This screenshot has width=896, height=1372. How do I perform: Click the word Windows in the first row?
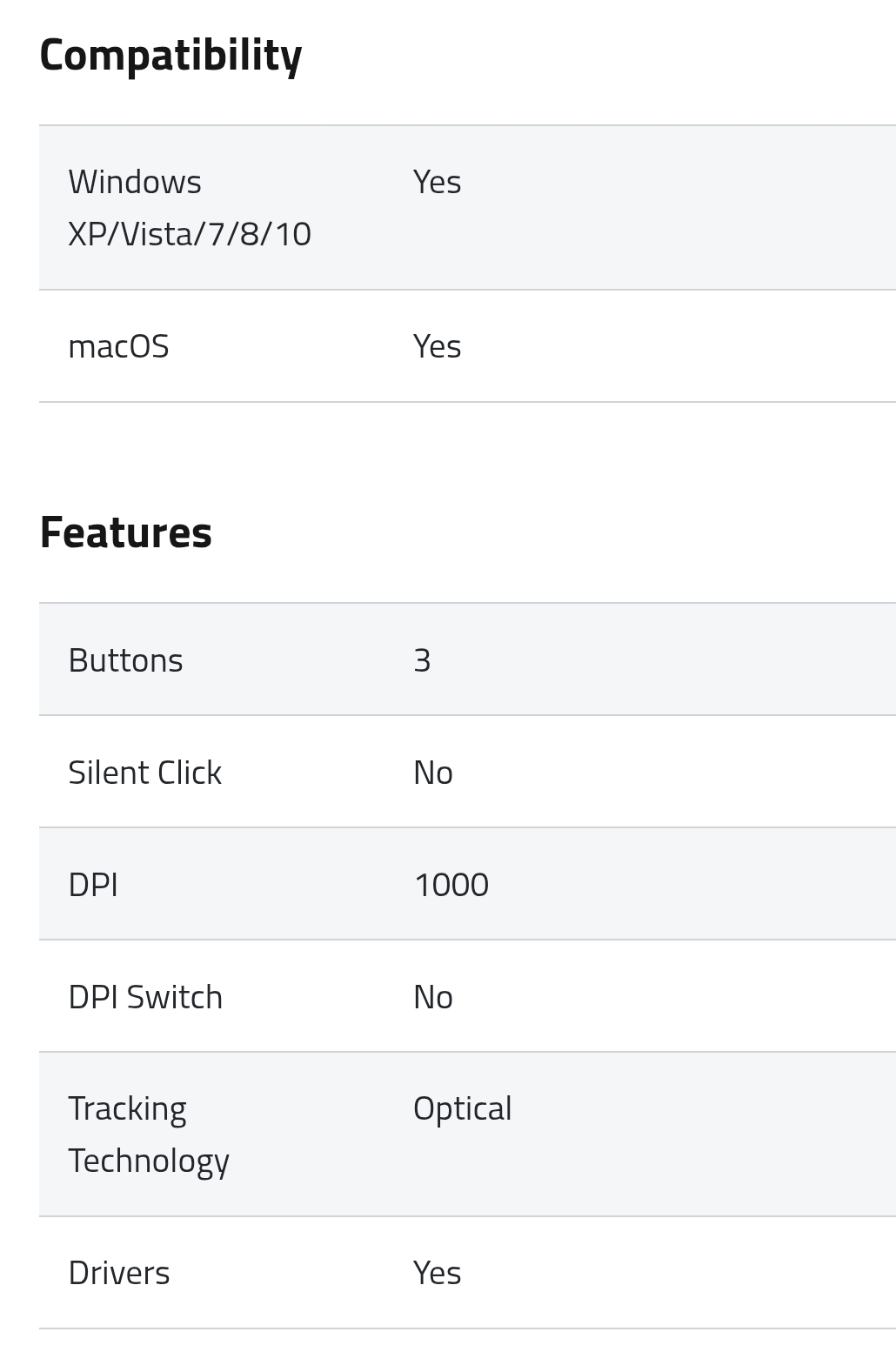(135, 182)
